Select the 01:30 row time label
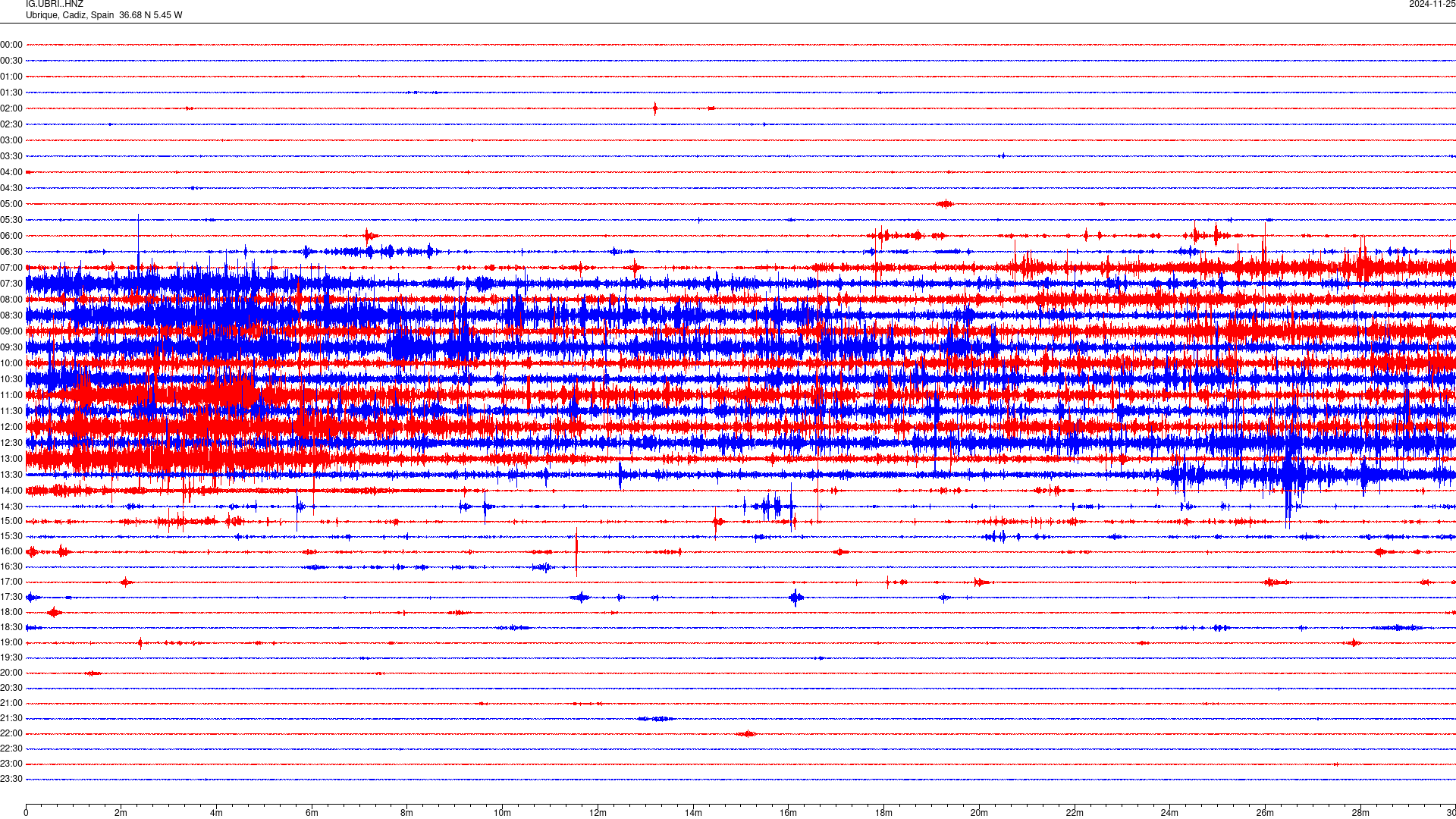Screen dimensions: 1456x819 [x=11, y=93]
